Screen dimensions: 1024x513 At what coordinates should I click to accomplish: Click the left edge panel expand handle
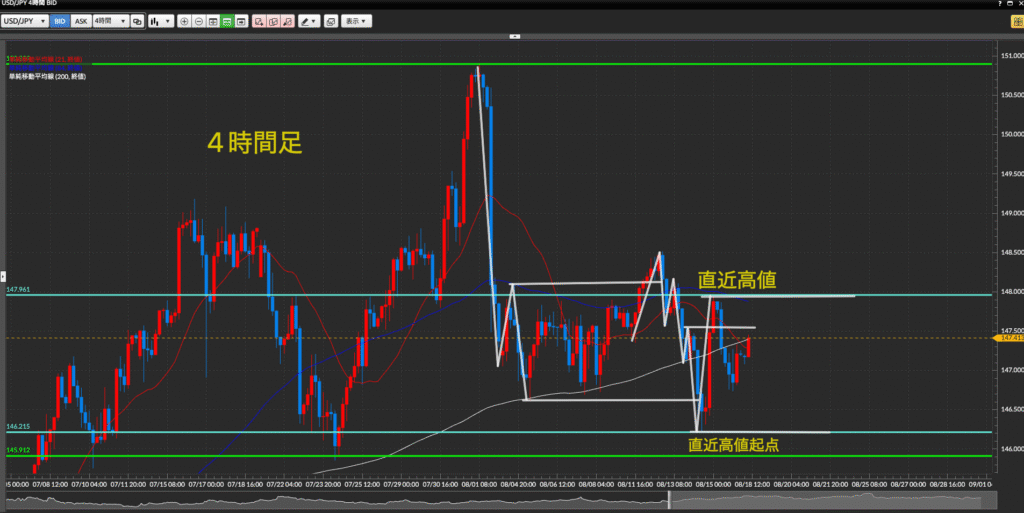click(x=3, y=277)
